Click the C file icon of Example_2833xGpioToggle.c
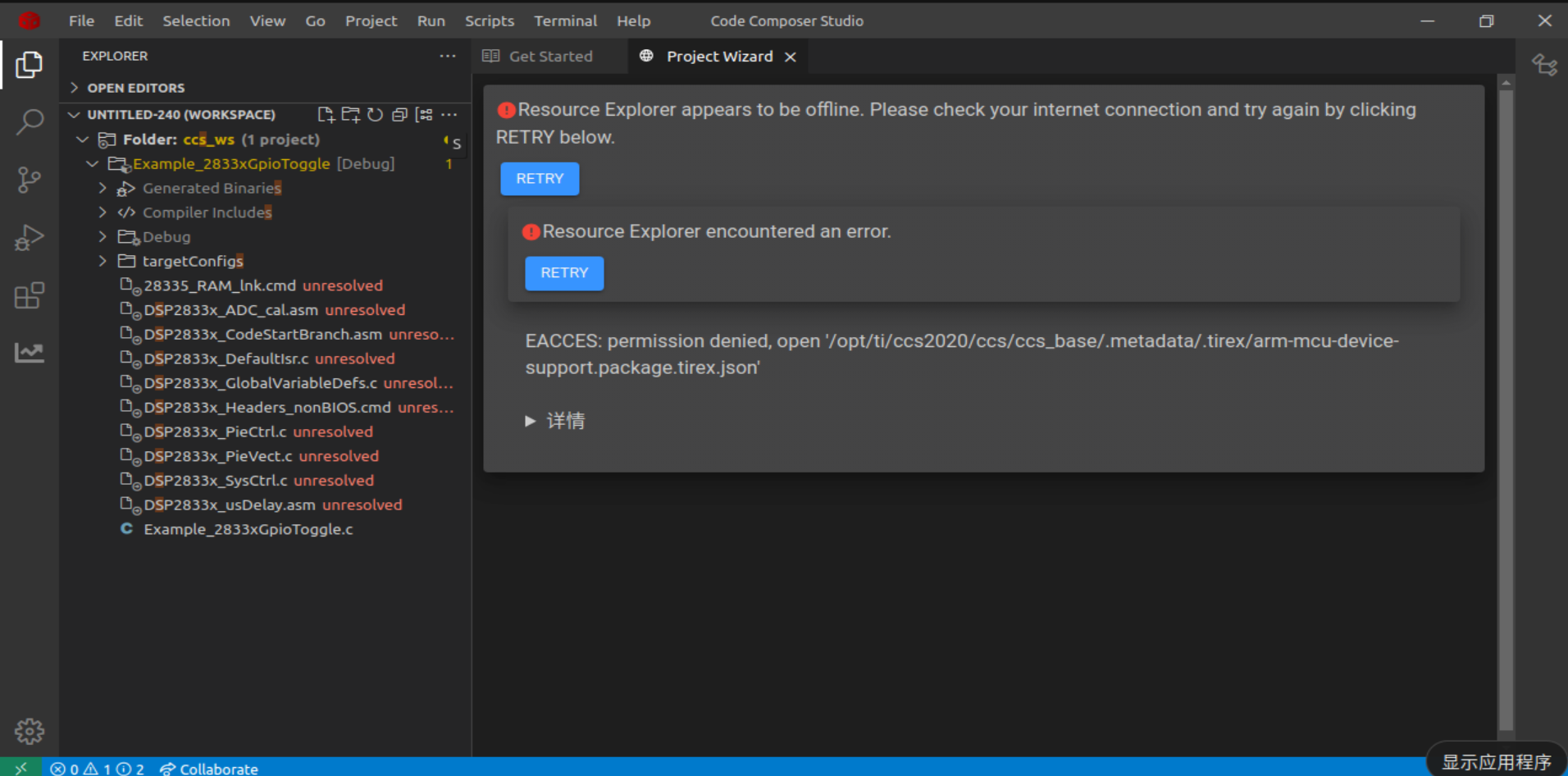 pyautogui.click(x=126, y=529)
